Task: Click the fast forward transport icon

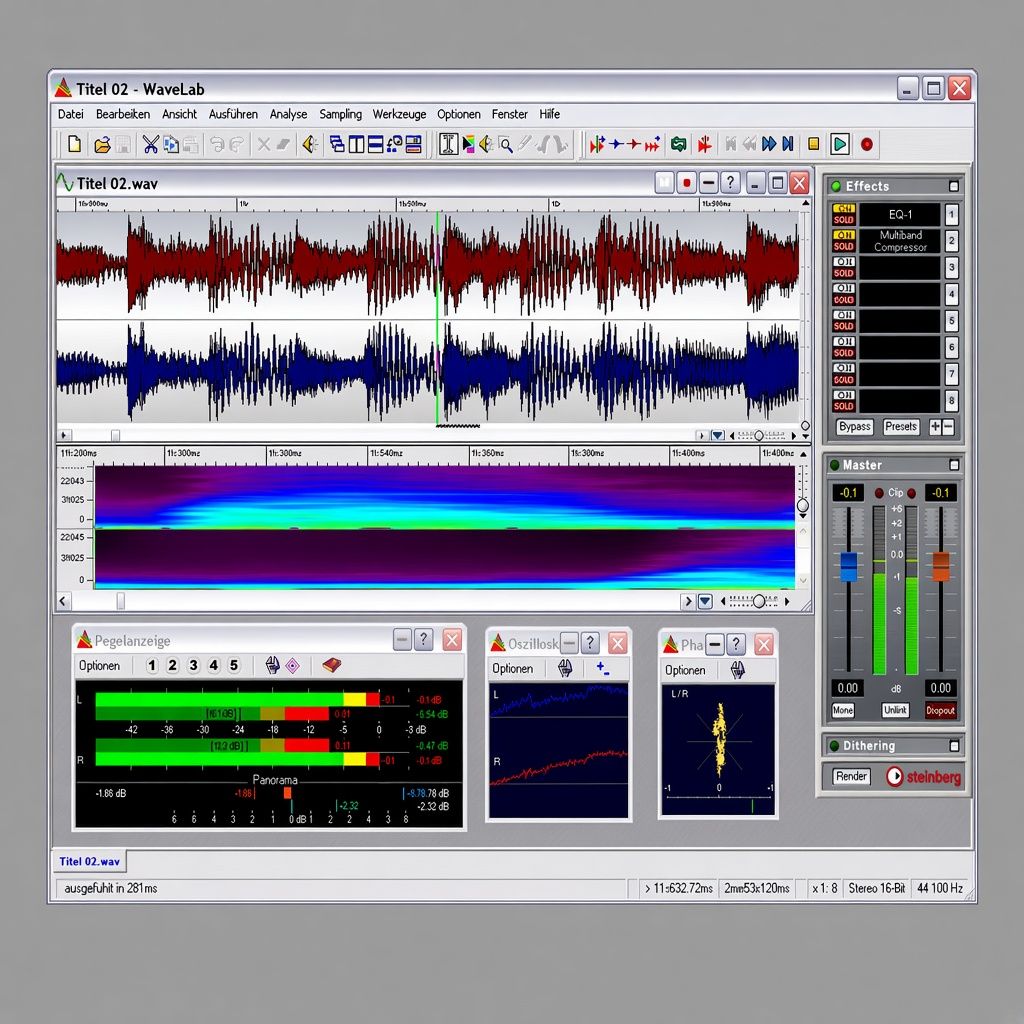Action: tap(769, 144)
